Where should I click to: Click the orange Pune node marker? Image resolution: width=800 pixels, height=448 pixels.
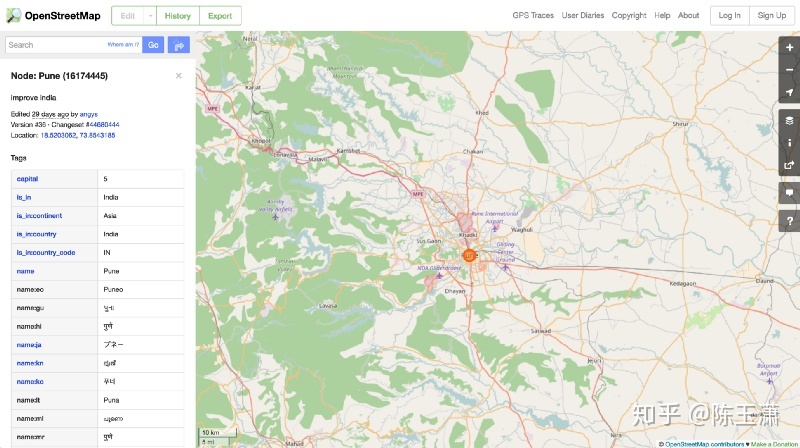coord(469,256)
